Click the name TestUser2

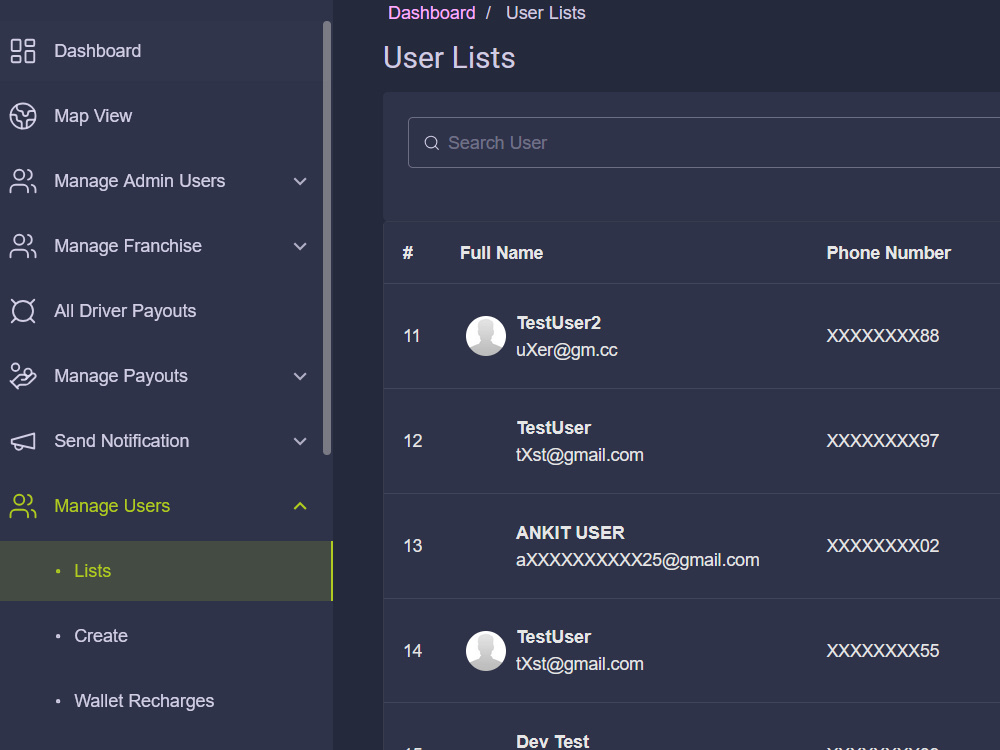pos(559,323)
